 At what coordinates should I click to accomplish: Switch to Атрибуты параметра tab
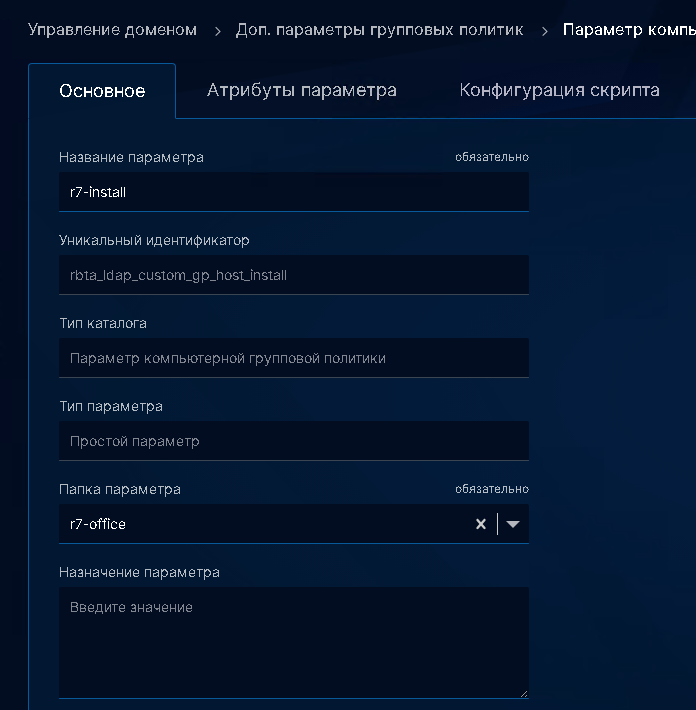click(302, 90)
